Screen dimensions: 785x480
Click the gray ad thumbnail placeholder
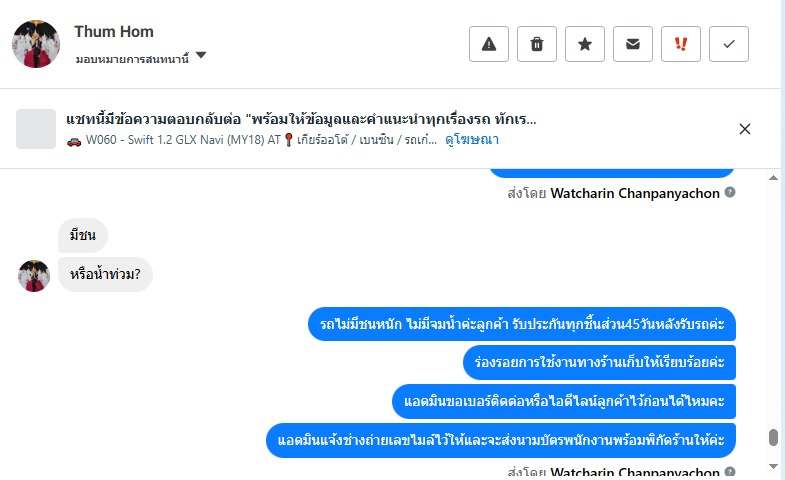click(36, 129)
